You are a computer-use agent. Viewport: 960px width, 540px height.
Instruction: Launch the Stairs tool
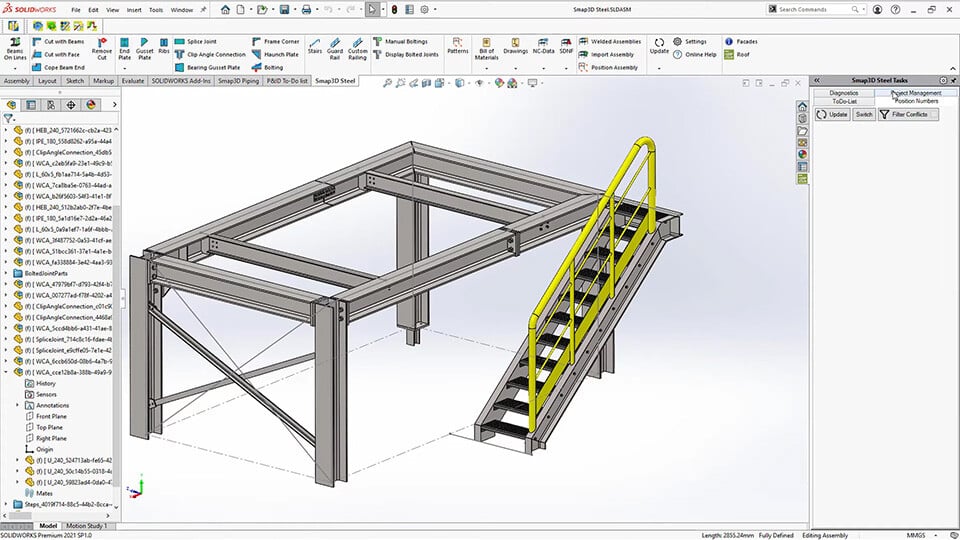coord(315,47)
